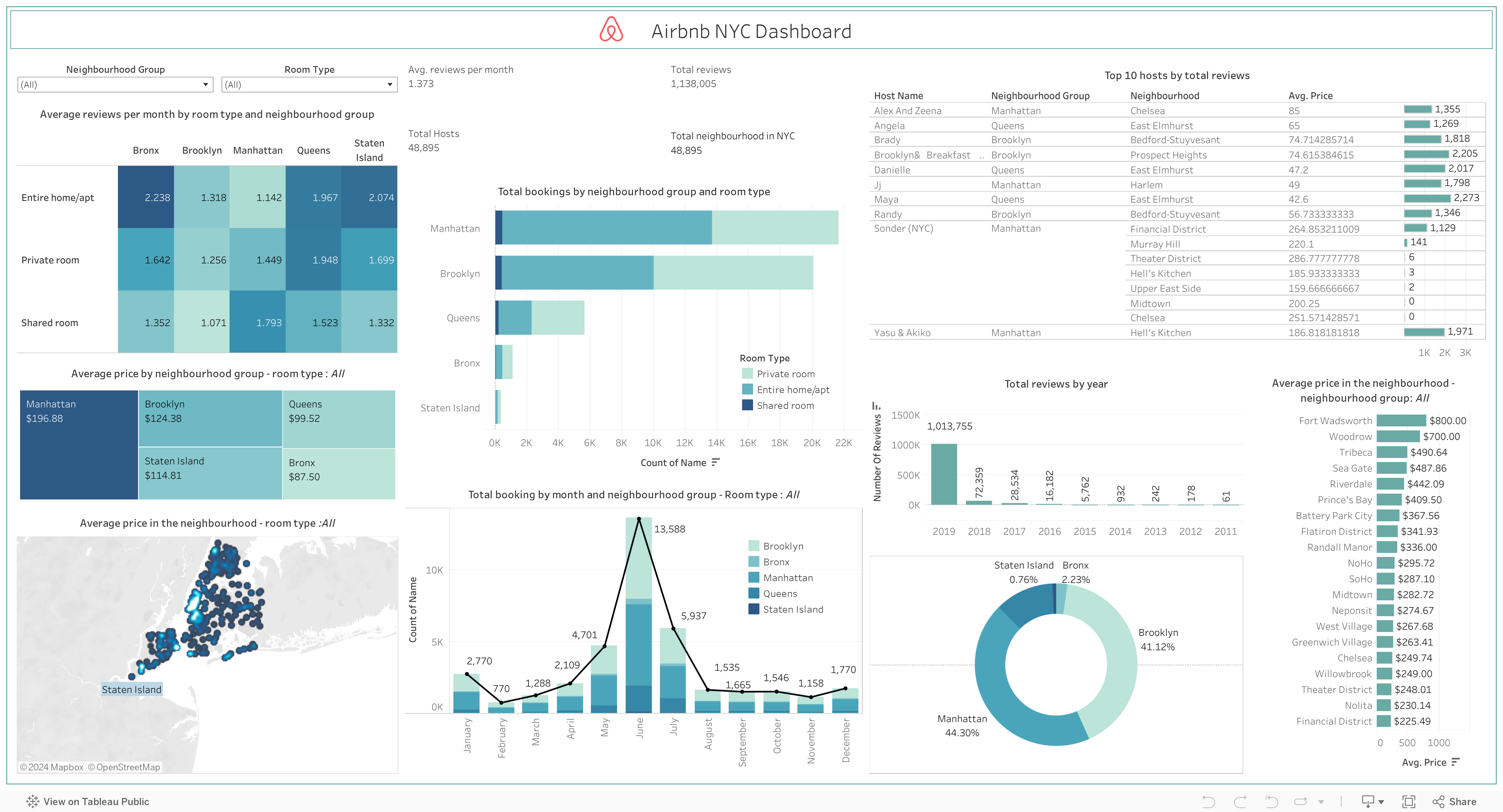Select the Brooklyn legend color swatch
Viewport: 1503px width, 812px height.
[x=753, y=545]
